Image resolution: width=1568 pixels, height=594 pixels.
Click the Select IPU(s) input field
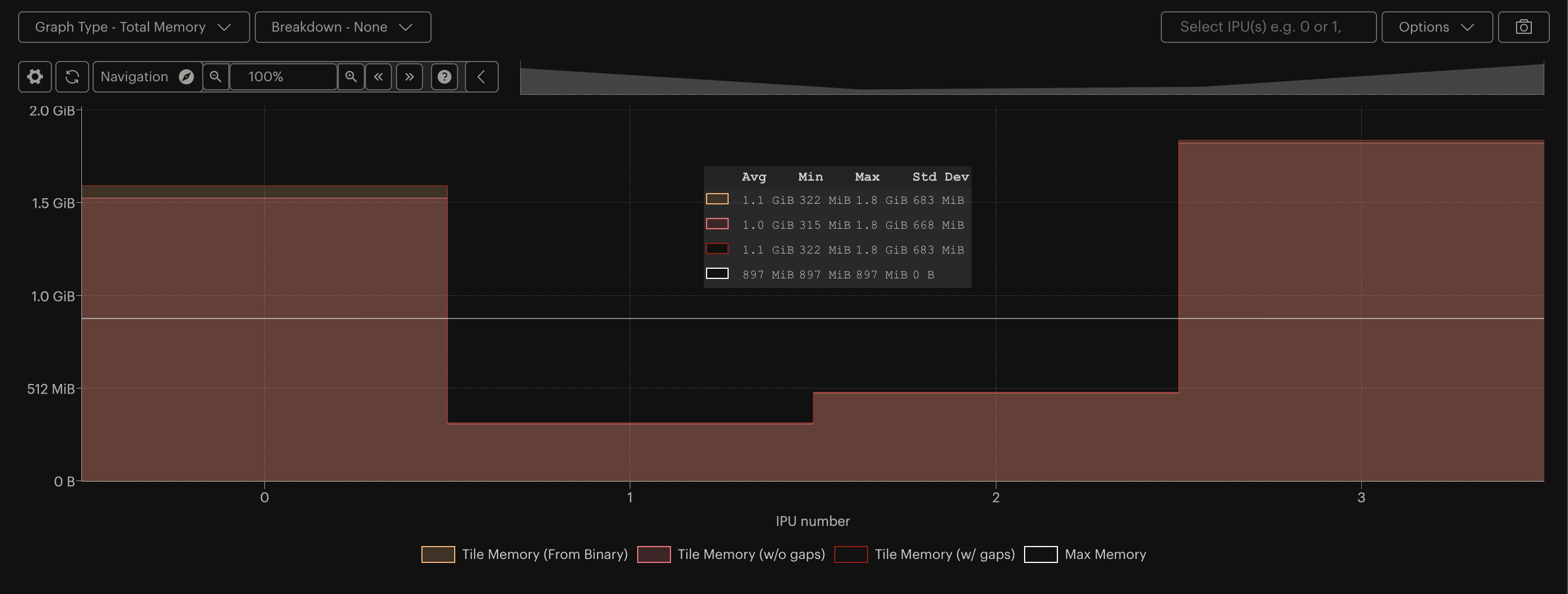1268,27
